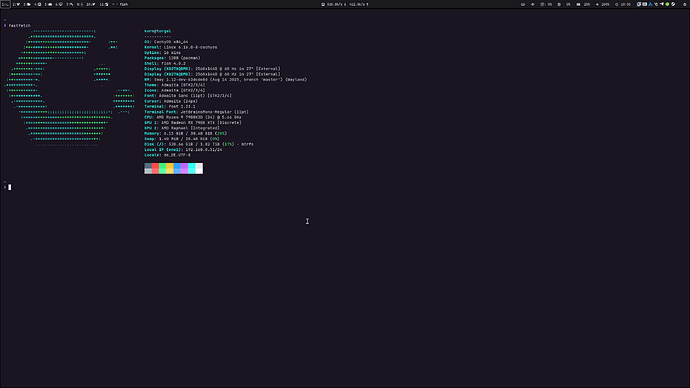
Task: Open the memory usage module showing 20%
Action: click(x=584, y=4)
